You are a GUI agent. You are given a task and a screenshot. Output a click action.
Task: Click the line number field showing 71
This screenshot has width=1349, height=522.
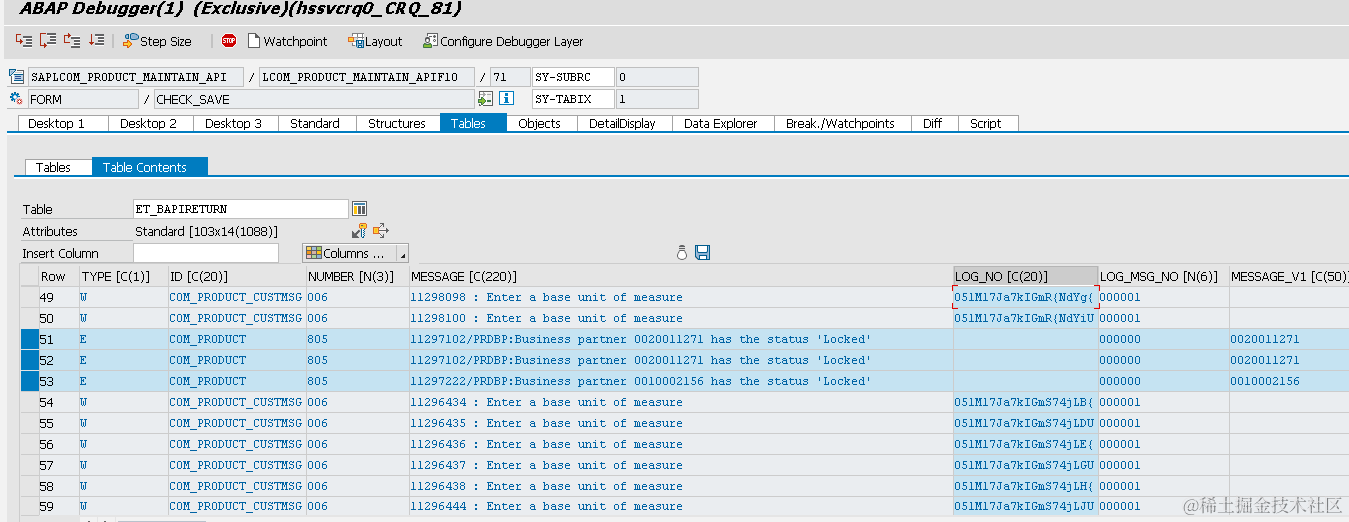[510, 77]
